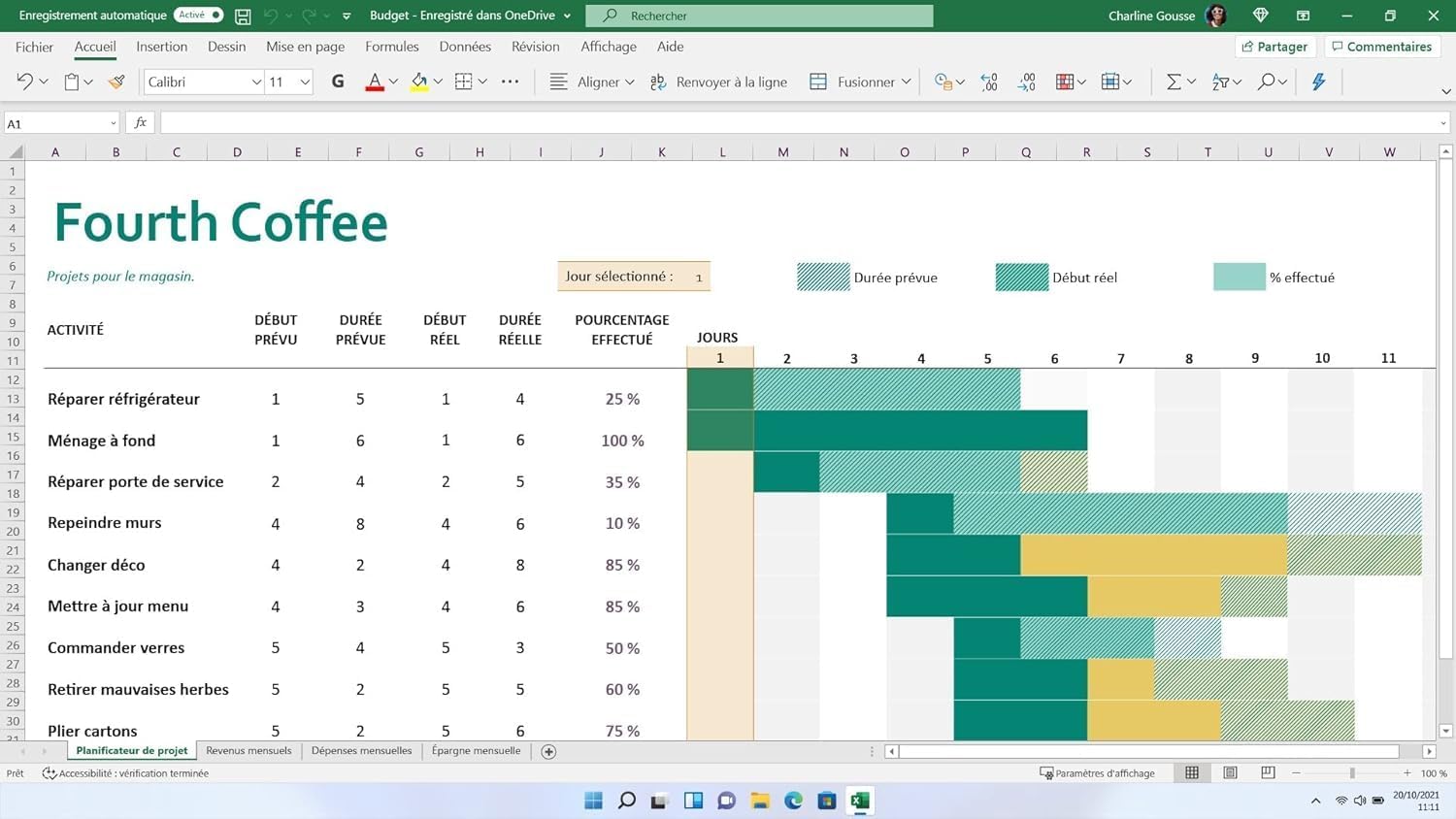Click the format painter brush icon

(x=116, y=82)
